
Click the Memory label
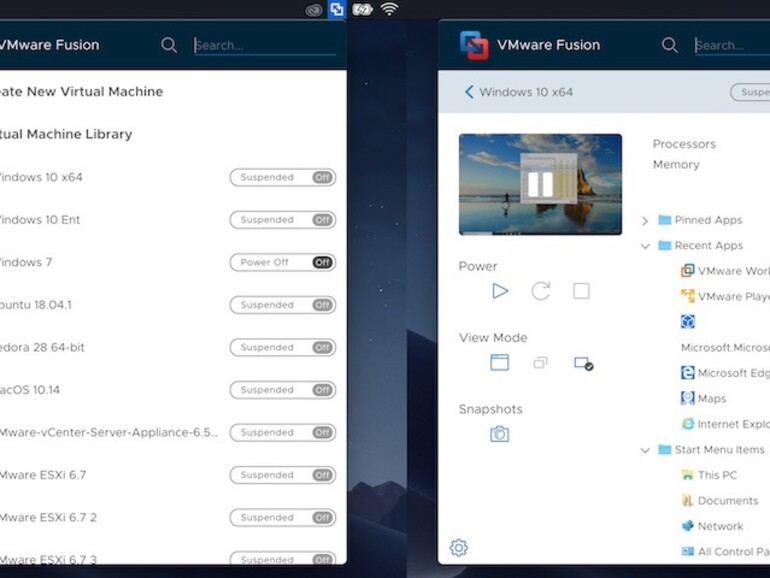click(x=676, y=165)
